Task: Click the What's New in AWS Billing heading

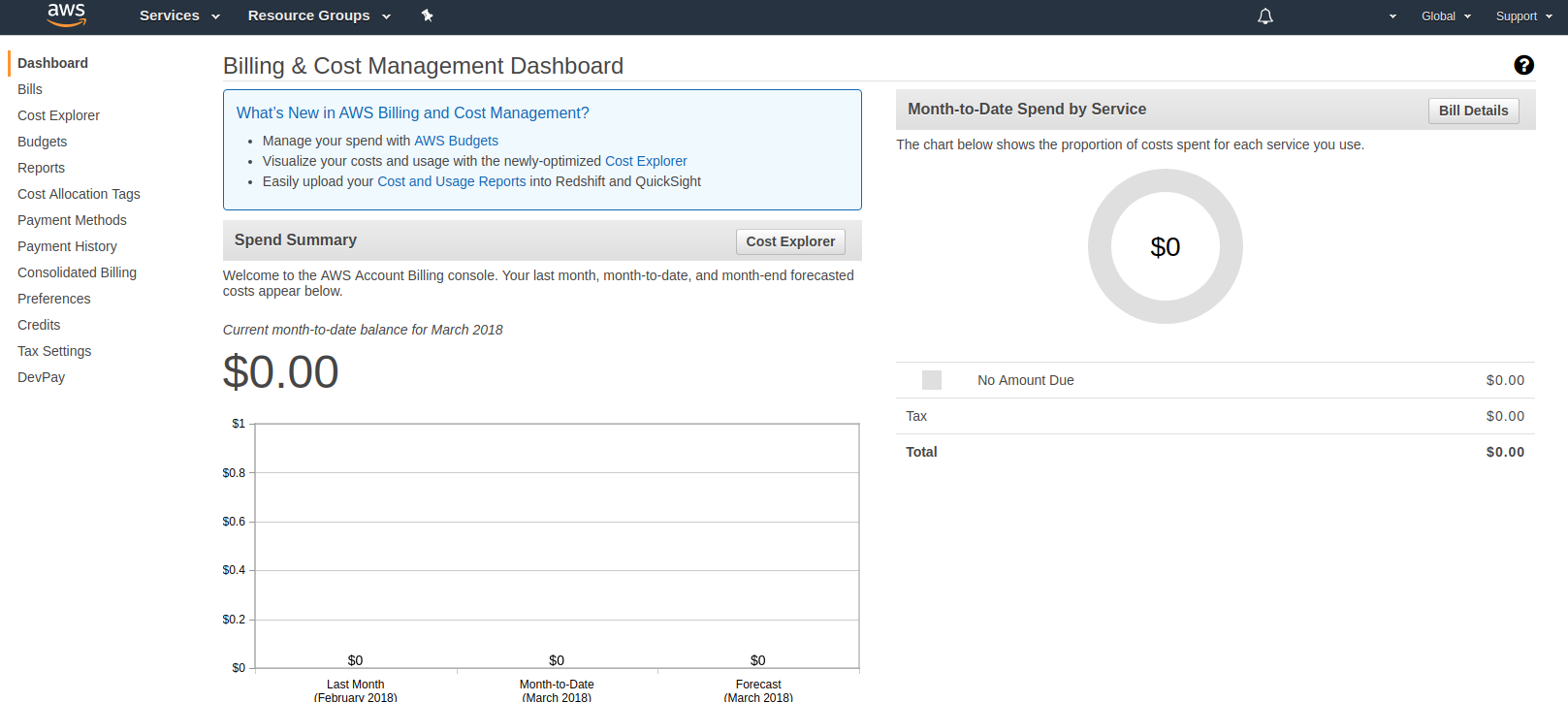Action: (412, 112)
